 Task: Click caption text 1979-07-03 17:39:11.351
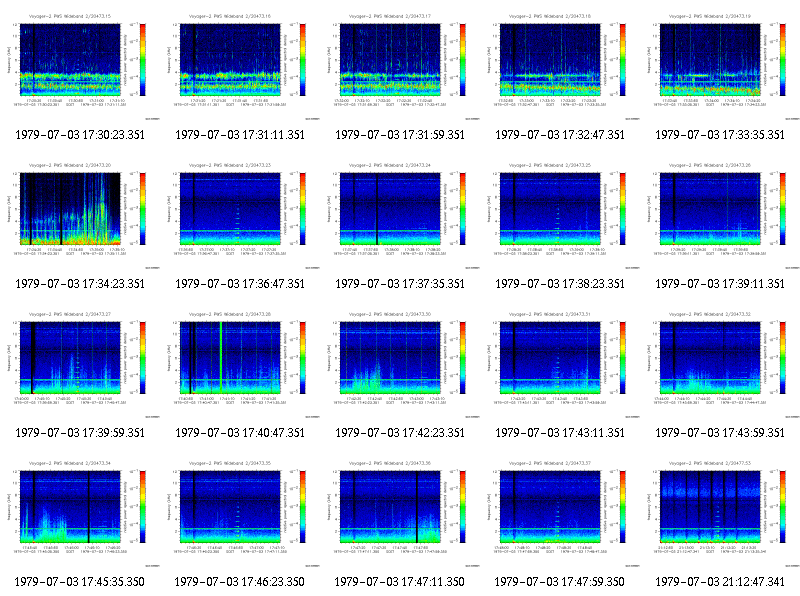pyautogui.click(x=720, y=284)
